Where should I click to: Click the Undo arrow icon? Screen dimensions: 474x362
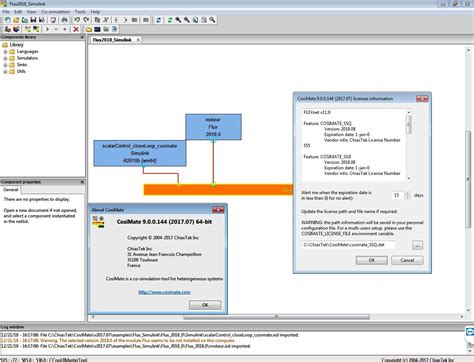point(77,20)
